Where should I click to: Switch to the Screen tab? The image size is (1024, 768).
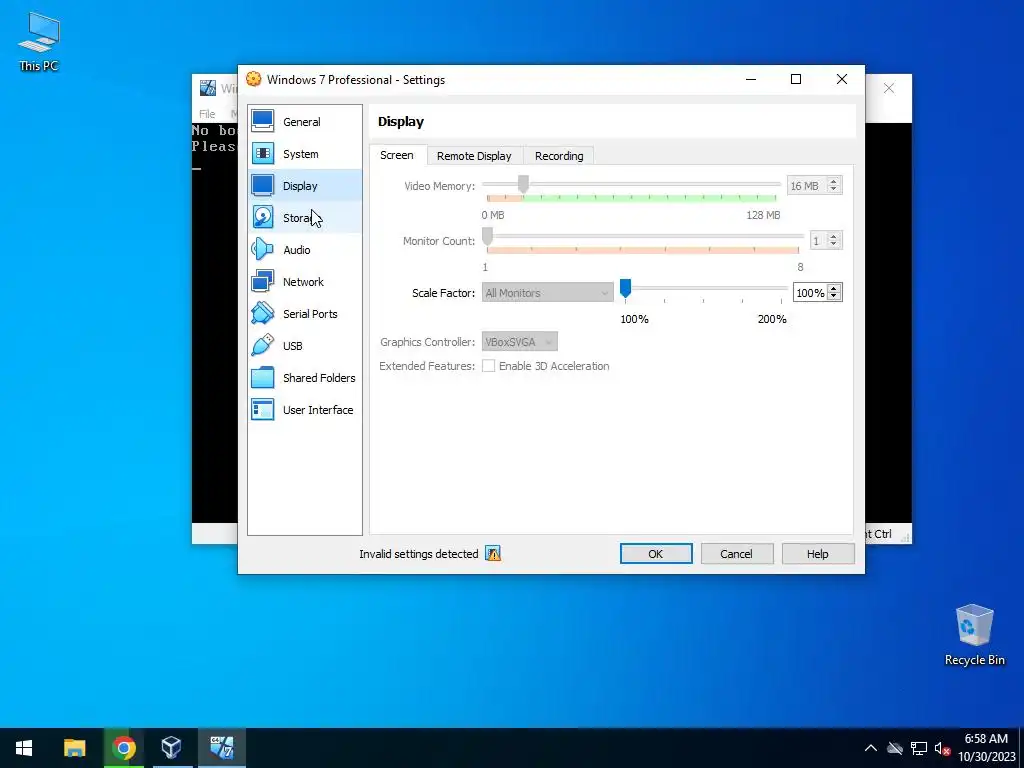pos(397,155)
